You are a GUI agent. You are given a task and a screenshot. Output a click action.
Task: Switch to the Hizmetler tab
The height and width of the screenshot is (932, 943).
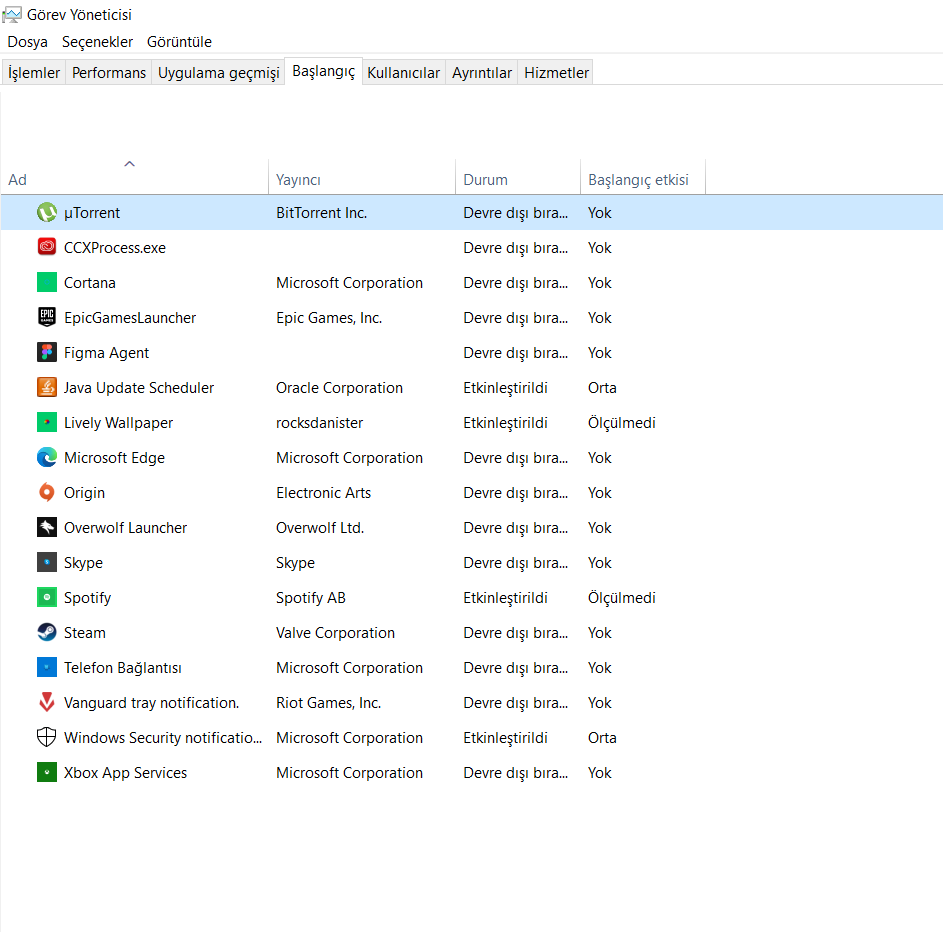(556, 72)
